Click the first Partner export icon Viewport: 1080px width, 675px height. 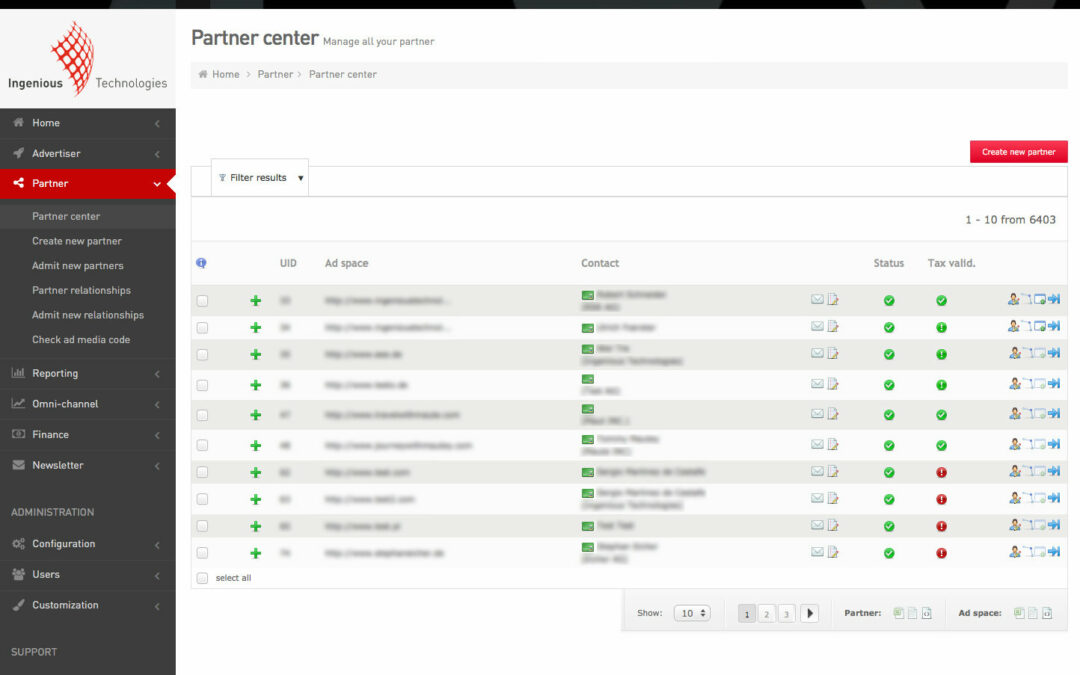[x=898, y=613]
